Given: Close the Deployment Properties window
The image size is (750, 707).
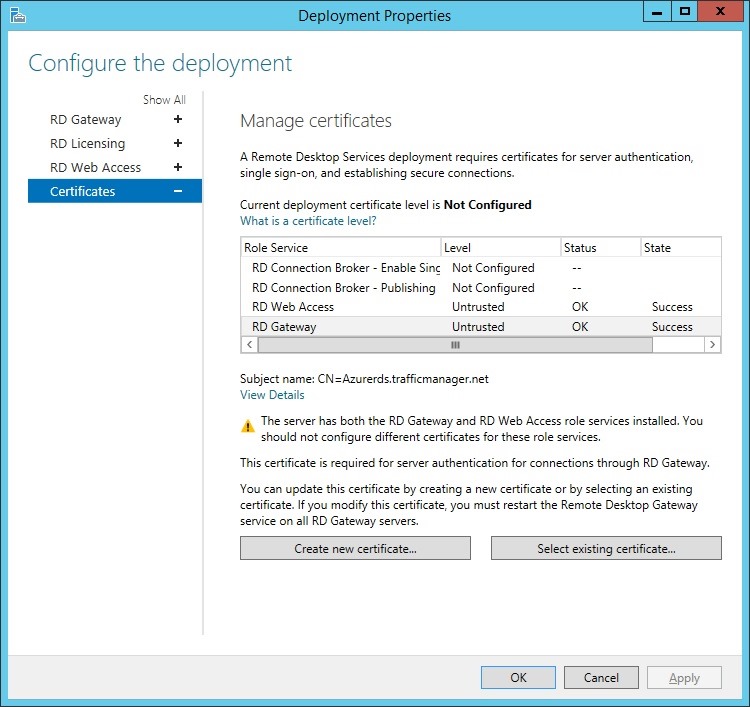Looking at the screenshot, I should (720, 11).
